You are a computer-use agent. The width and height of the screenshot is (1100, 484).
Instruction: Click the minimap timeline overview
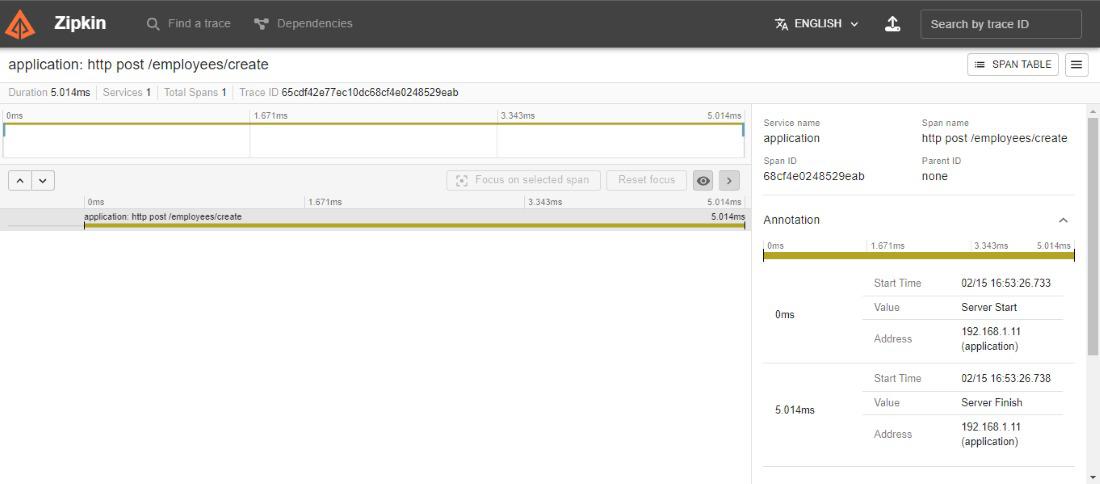[x=373, y=140]
